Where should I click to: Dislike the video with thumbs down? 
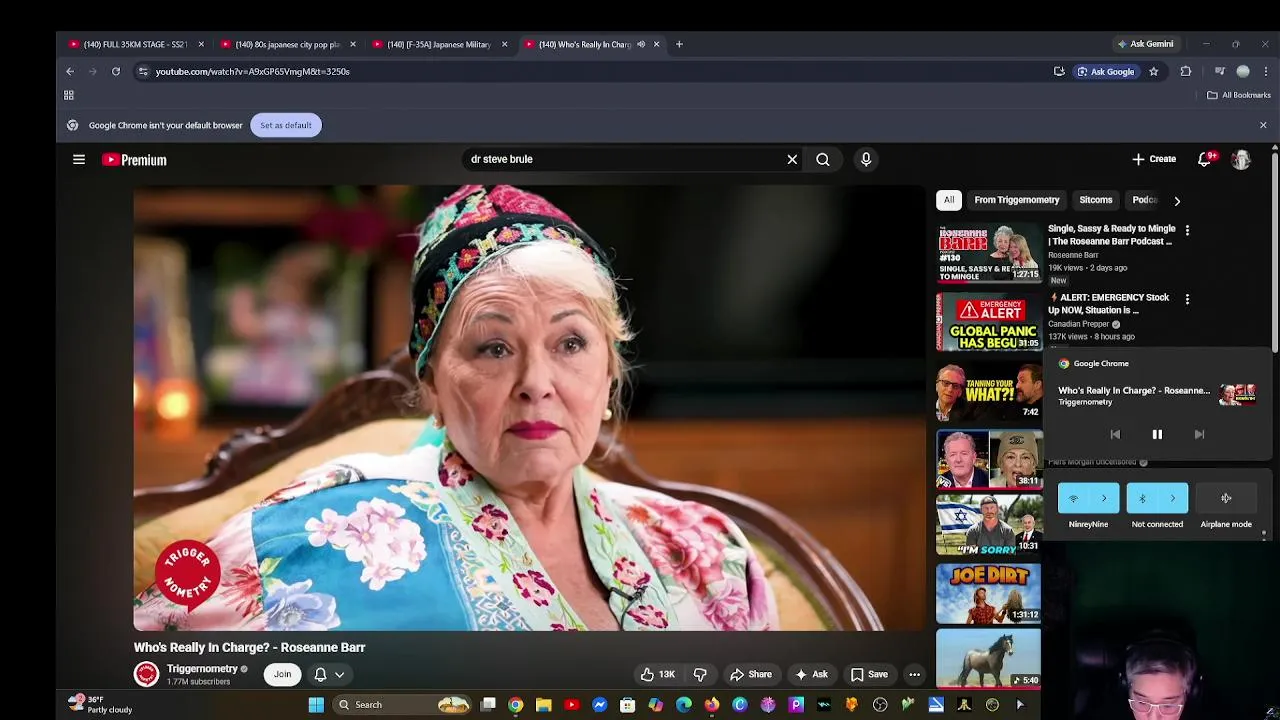pos(700,675)
